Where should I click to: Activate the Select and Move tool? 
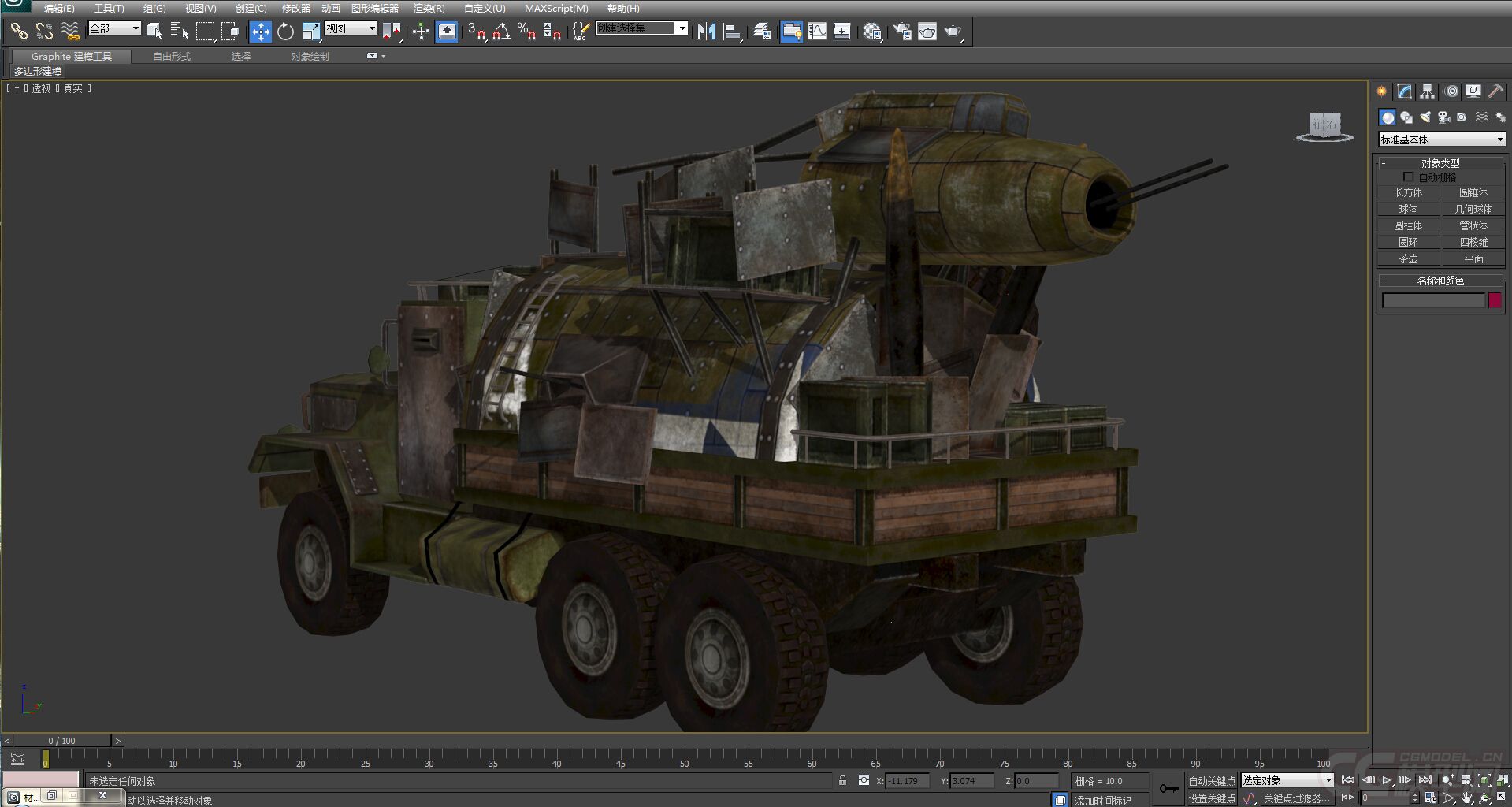click(x=260, y=31)
